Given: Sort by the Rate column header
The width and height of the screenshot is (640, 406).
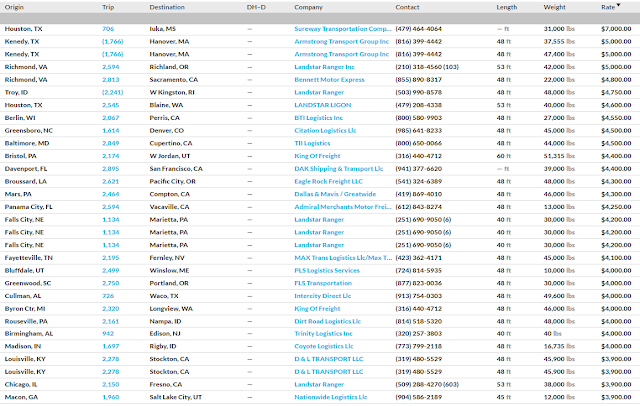Looking at the screenshot, I should pyautogui.click(x=608, y=7).
